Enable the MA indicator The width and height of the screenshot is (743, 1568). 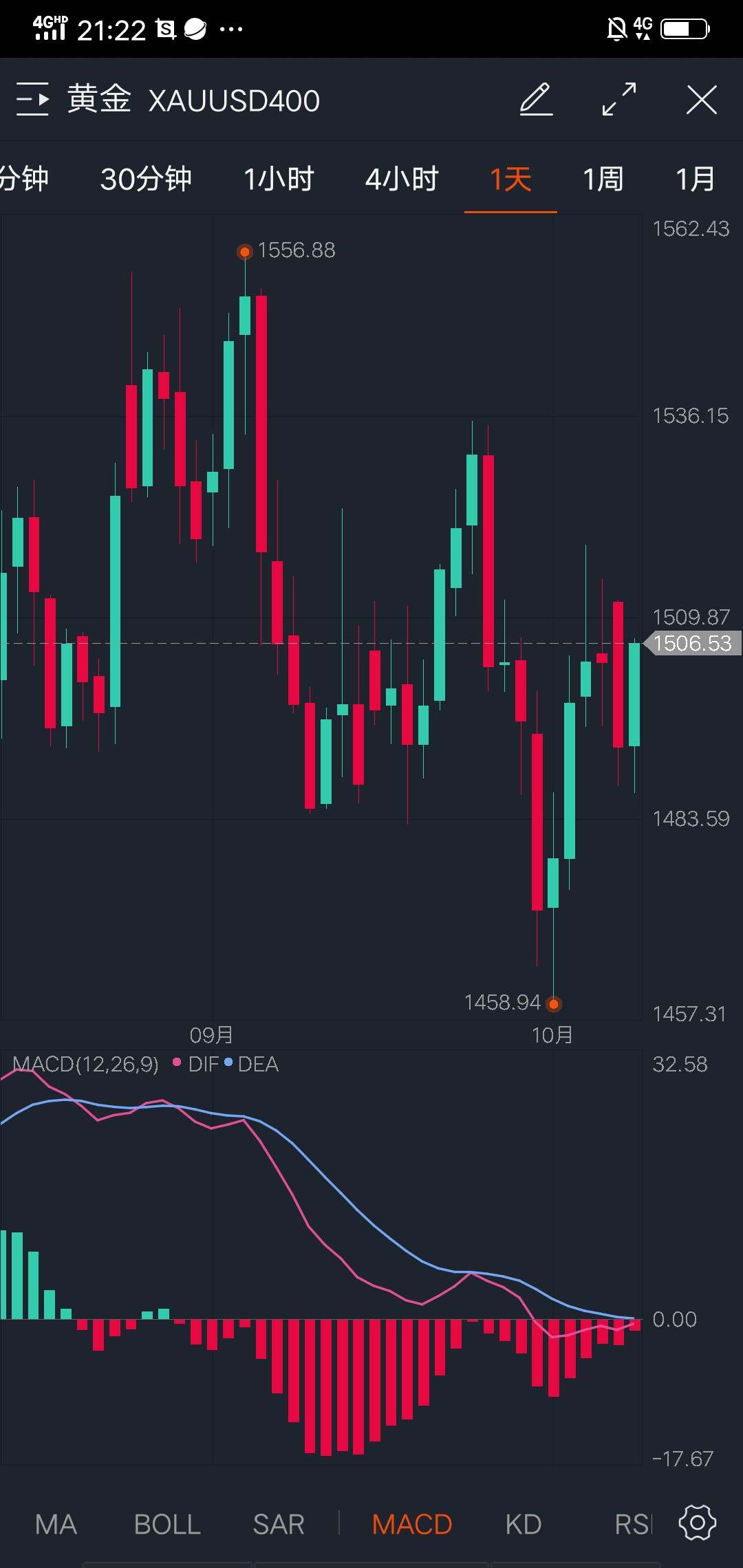56,1525
